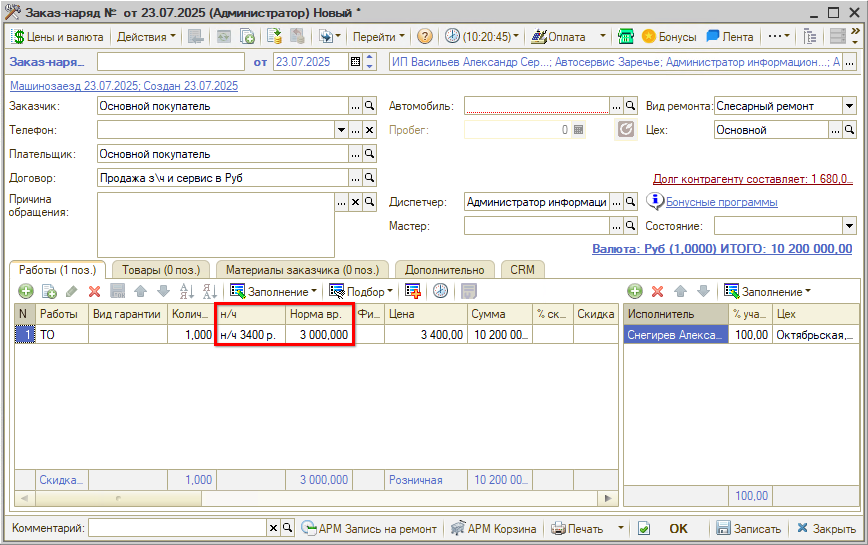Screen dimensions: 868x545
Task: Open the Действия menu
Action: [145, 36]
